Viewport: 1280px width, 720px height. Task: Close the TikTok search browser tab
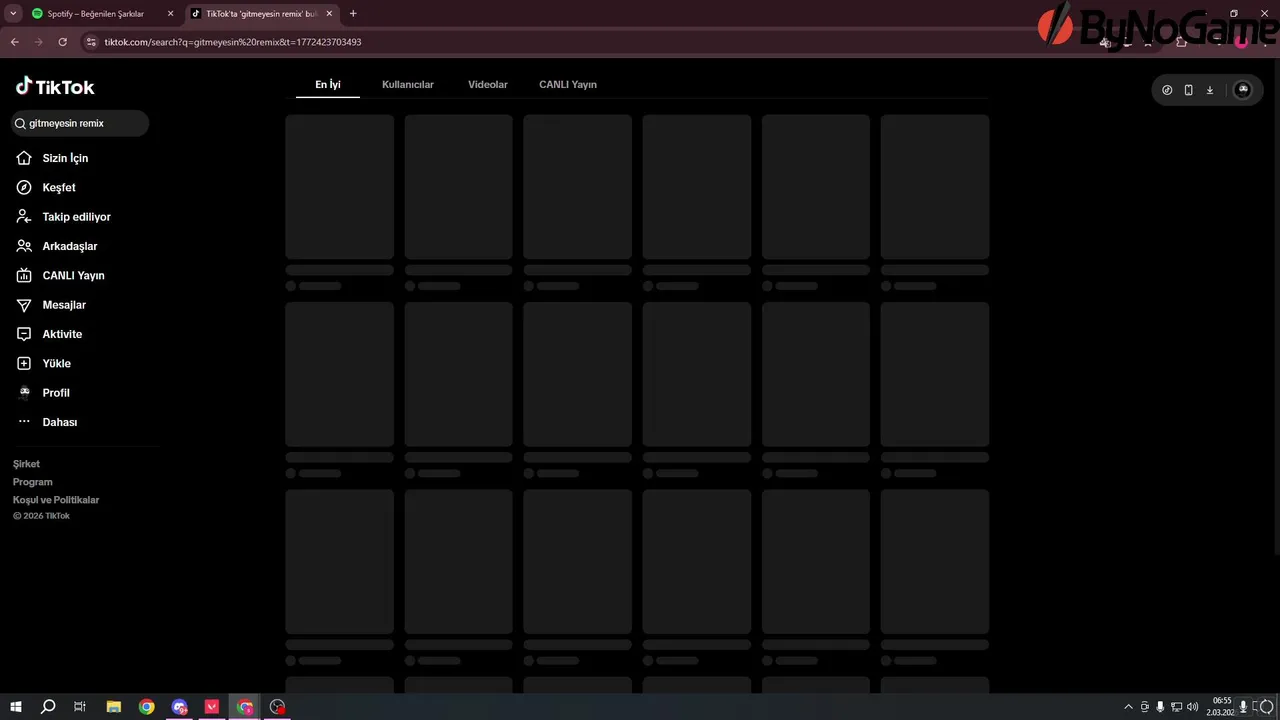click(x=329, y=14)
